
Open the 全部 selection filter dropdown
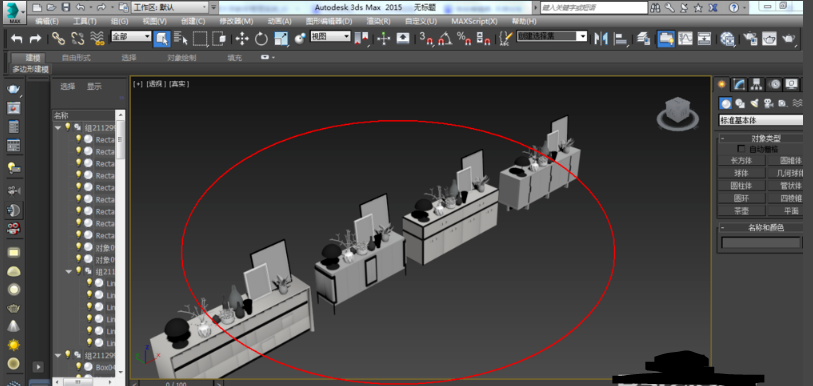tap(131, 36)
